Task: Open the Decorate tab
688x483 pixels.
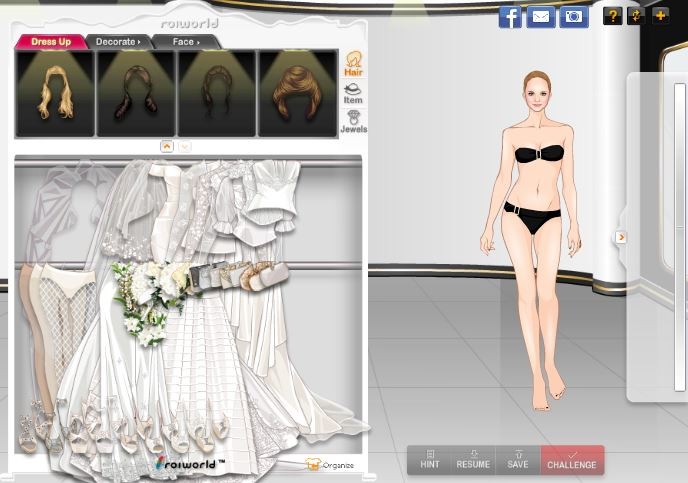Action: coord(117,42)
